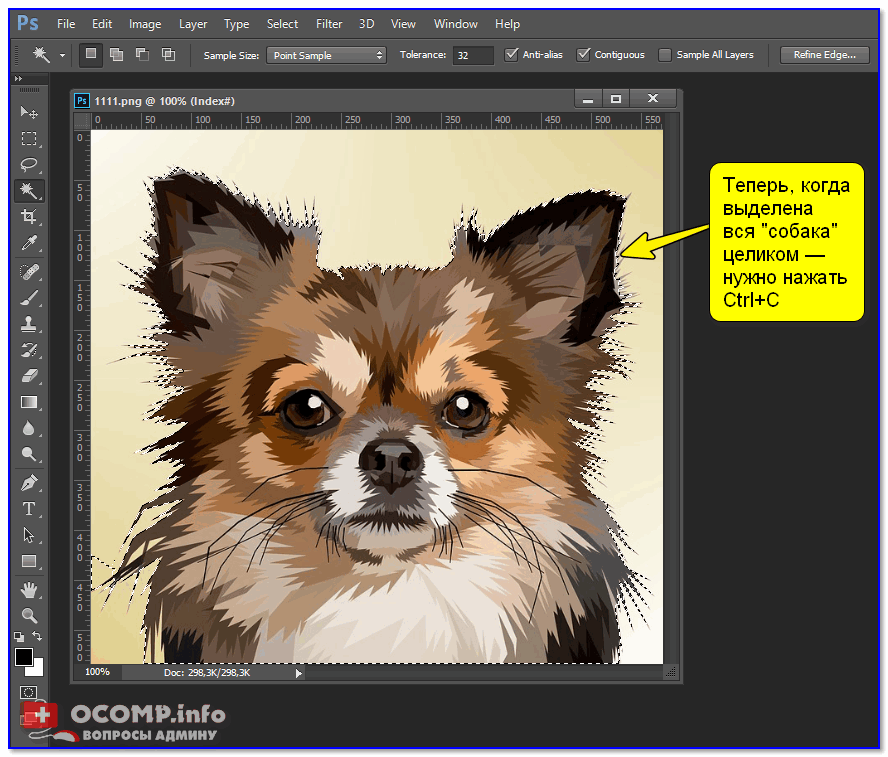Image resolution: width=888 pixels, height=757 pixels.
Task: Select the Horizontal Type tool
Action: (x=29, y=508)
